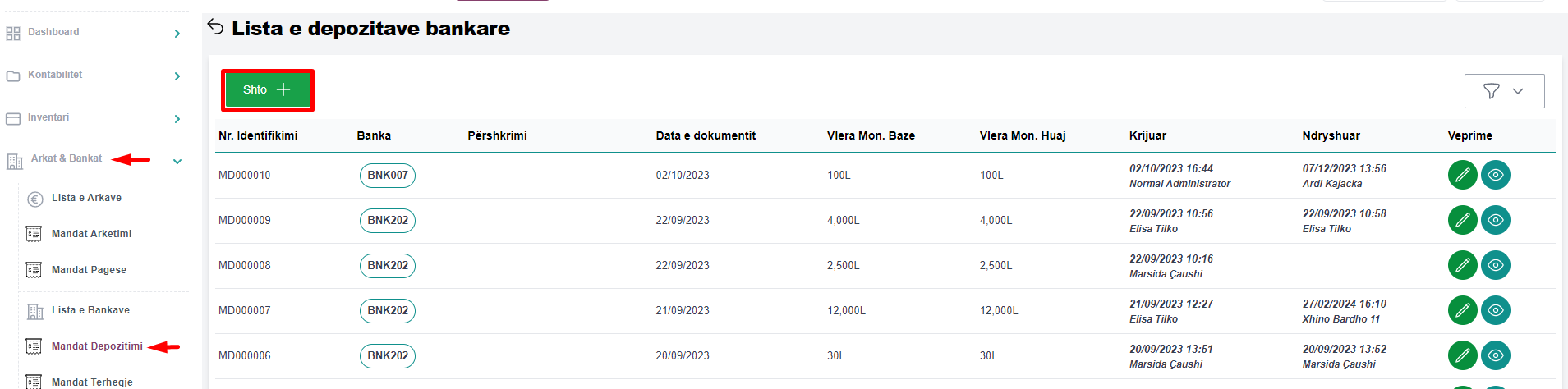Edit deposit record MD000007
This screenshot has width=1568, height=389.
[x=1462, y=310]
